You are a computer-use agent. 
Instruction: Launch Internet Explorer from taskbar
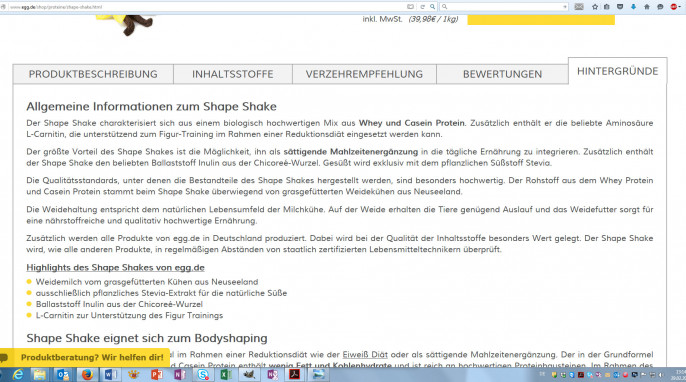[18, 375]
